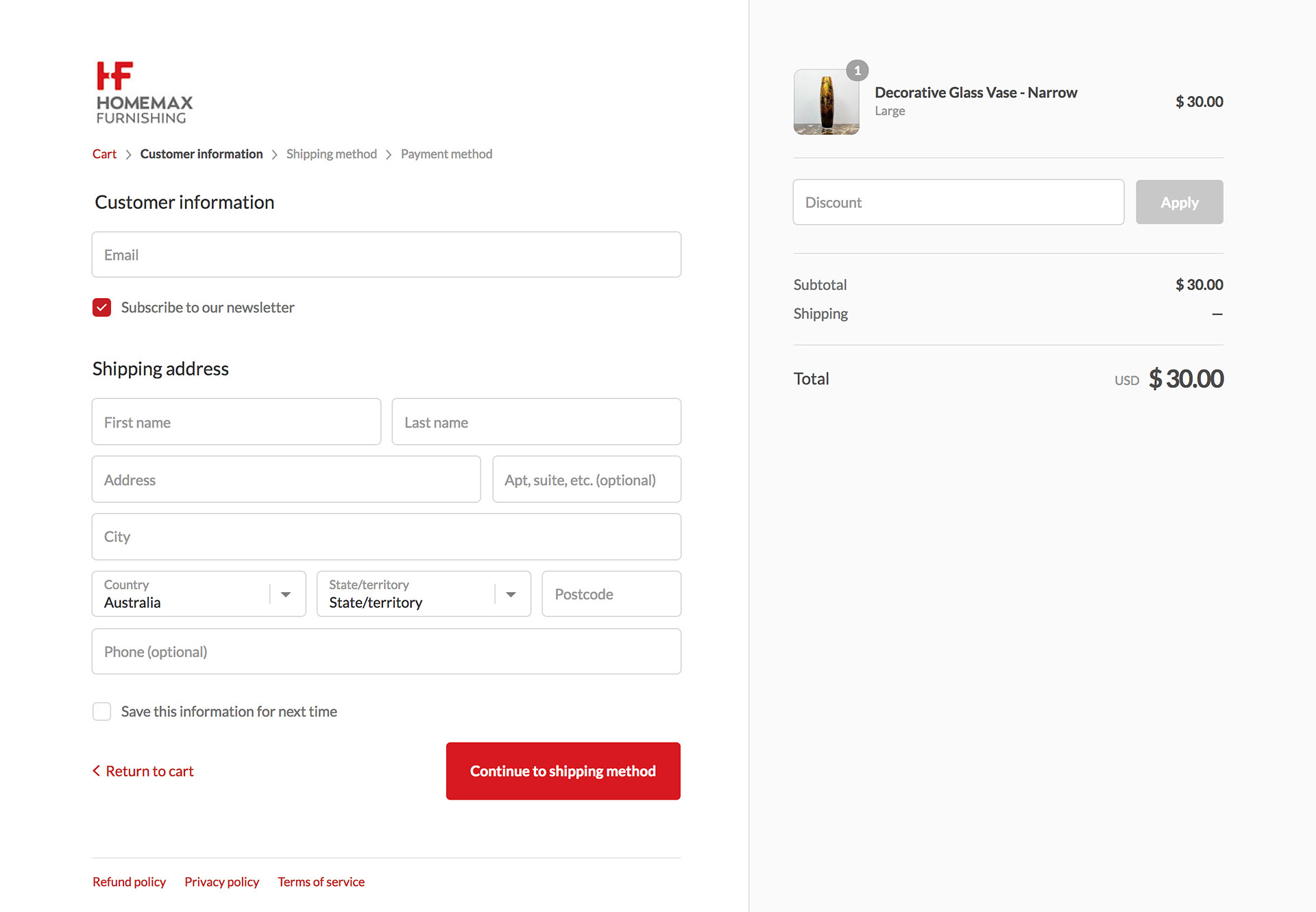Screen dimensions: 1316x912
Task: Click the Country dropdown arrow
Action: coord(286,594)
